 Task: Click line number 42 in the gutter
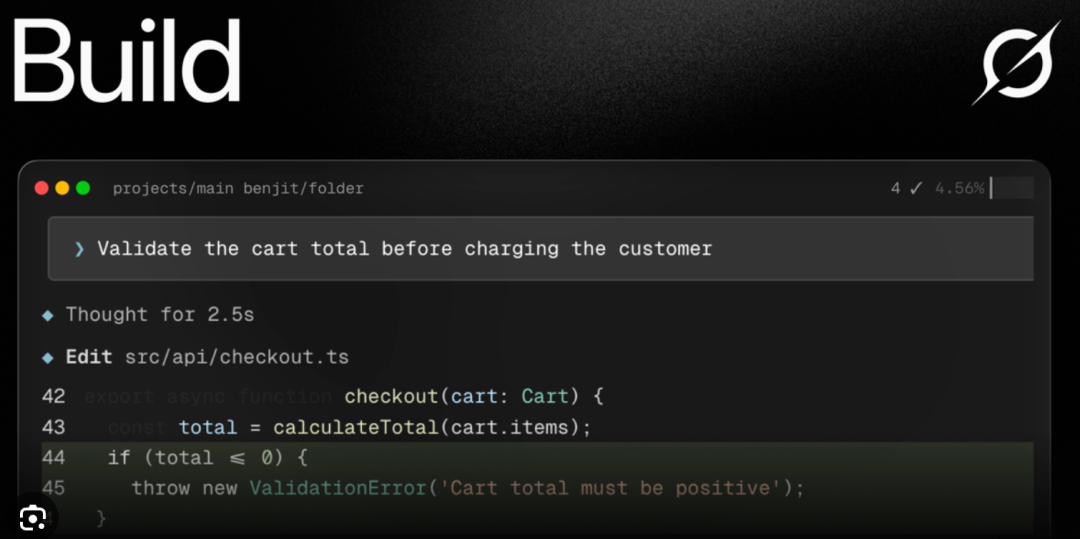point(54,397)
